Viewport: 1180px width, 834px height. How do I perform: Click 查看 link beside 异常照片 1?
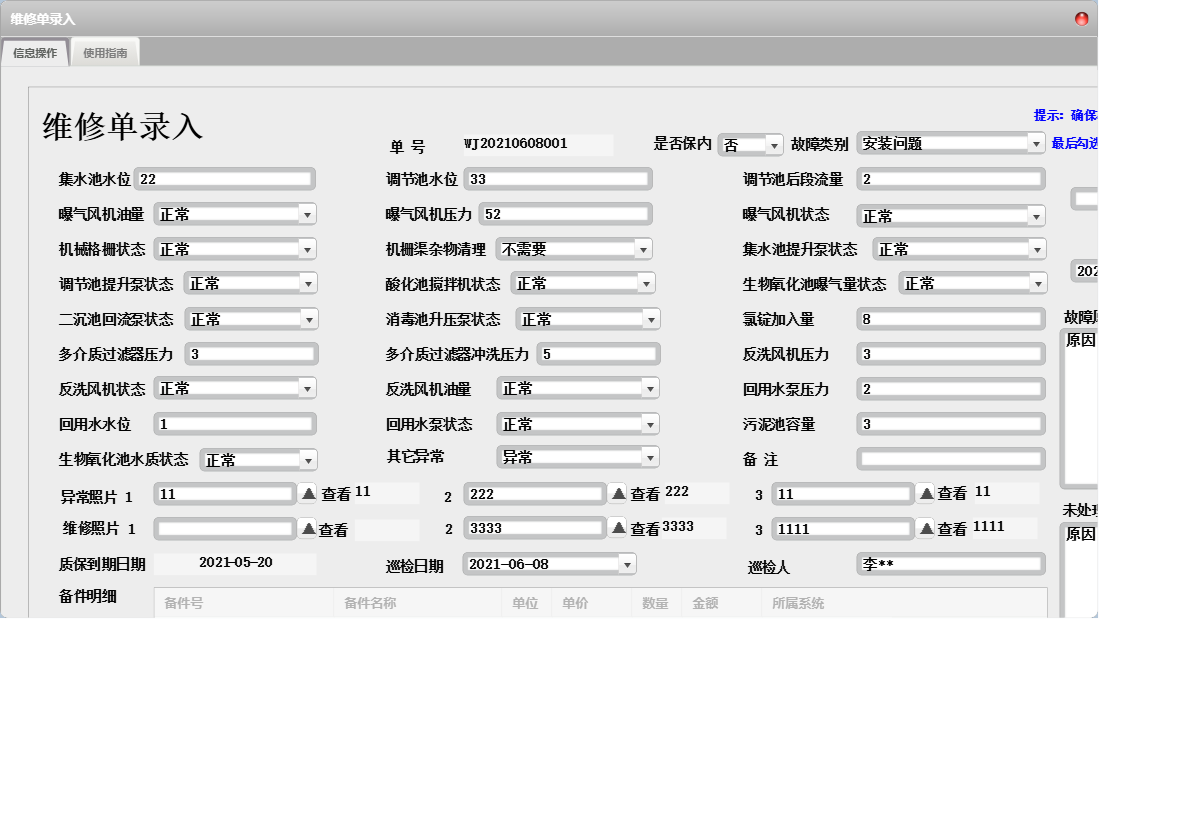[x=336, y=494]
